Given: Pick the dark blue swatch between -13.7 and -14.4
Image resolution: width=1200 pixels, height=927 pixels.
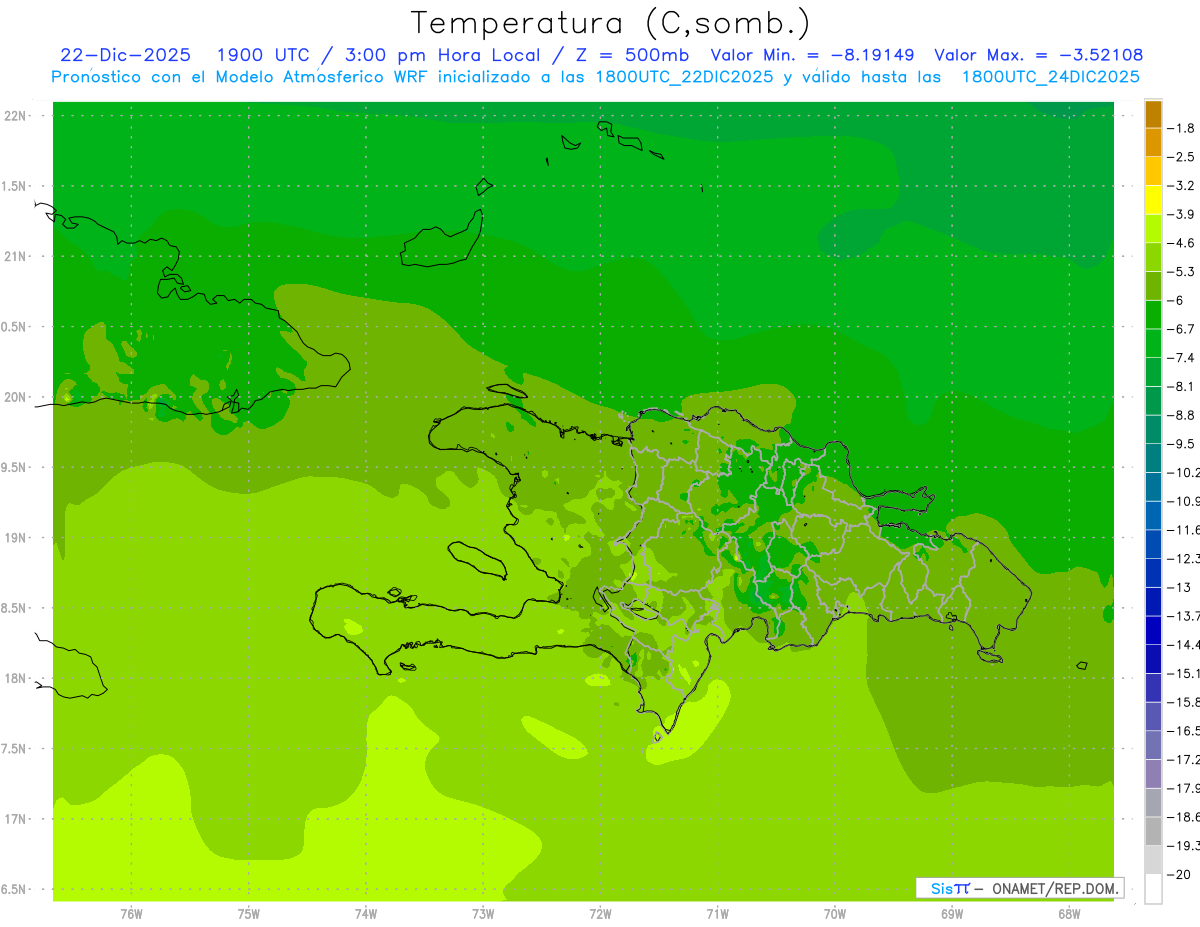Looking at the screenshot, I should tap(1153, 630).
